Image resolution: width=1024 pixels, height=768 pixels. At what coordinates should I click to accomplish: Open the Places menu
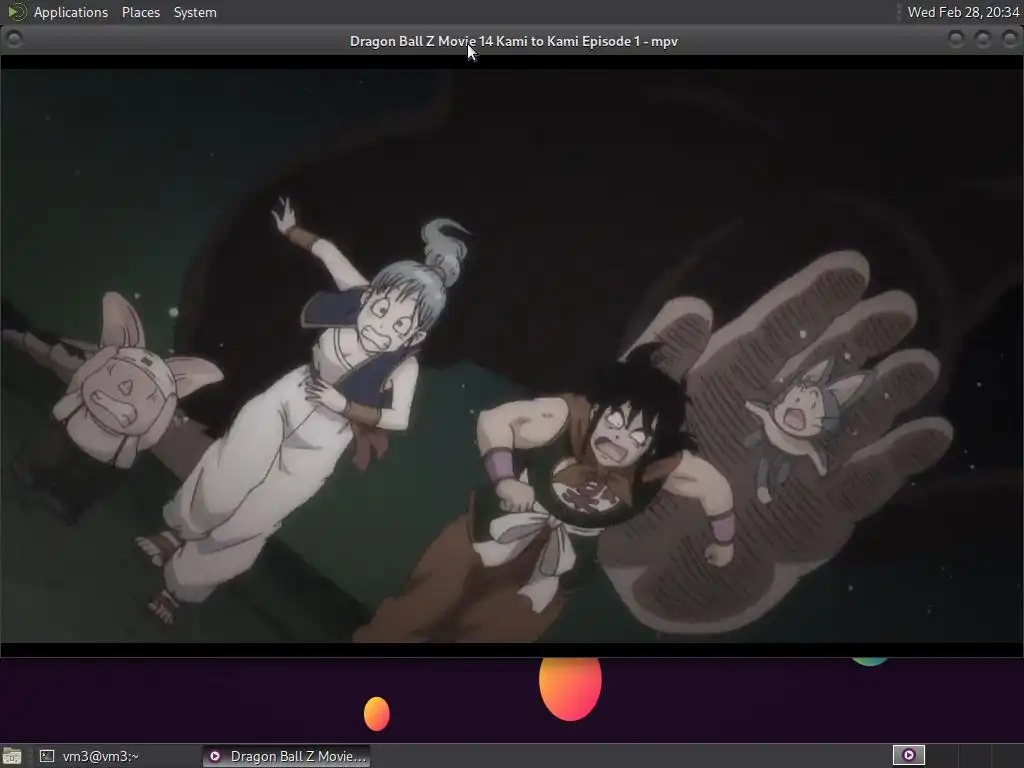140,12
